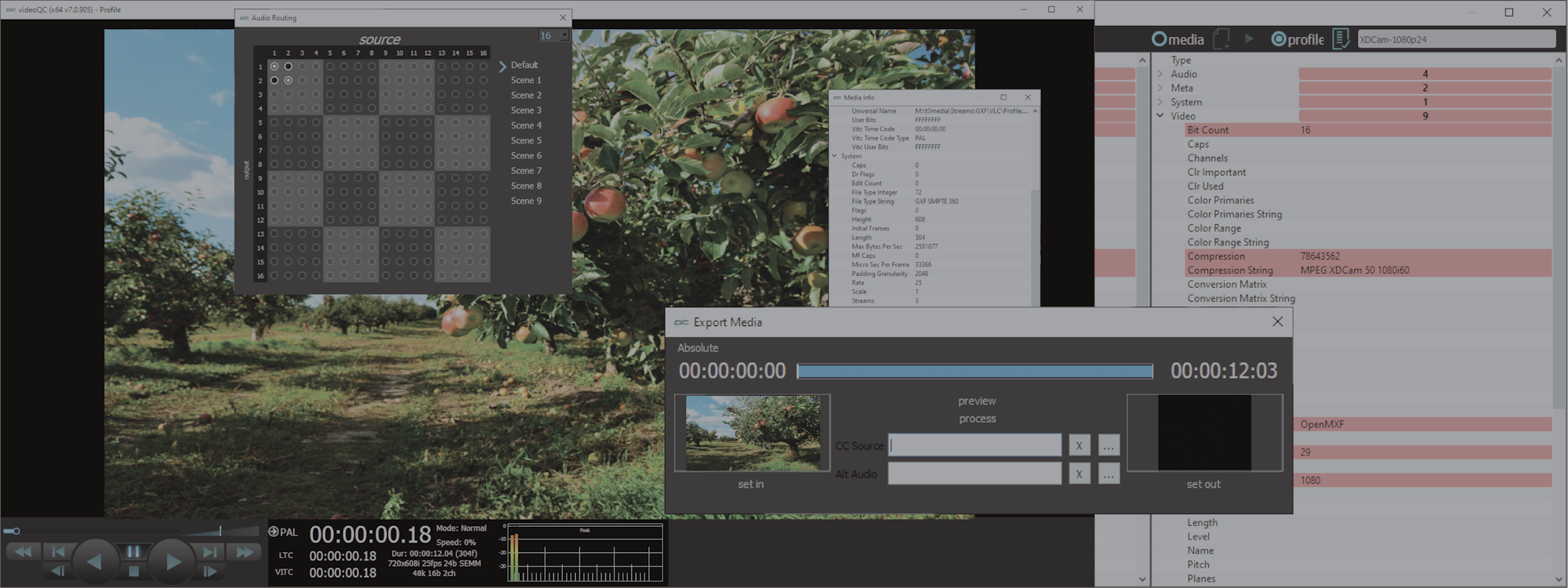
Task: Select Scene 1 in Audio Routing
Action: [x=526, y=80]
